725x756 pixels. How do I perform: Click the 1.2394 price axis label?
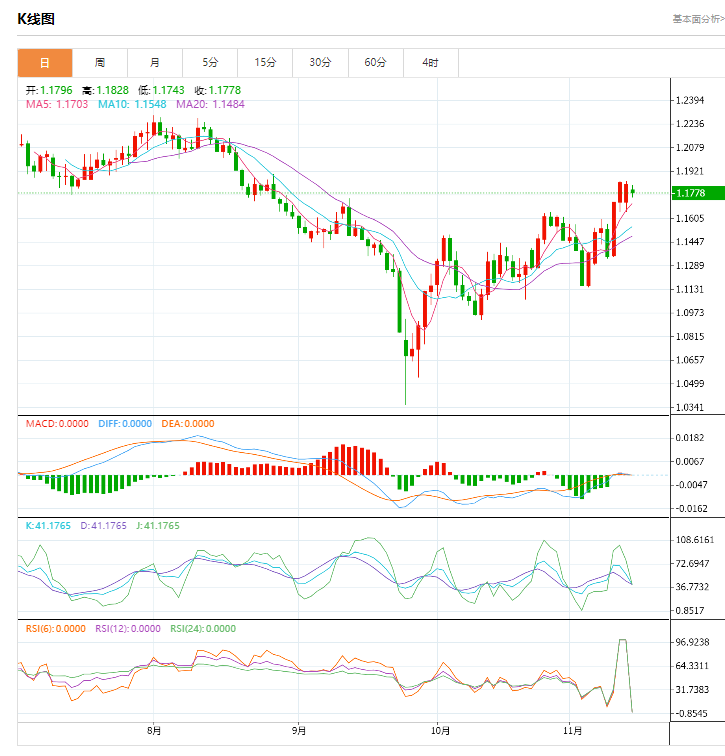[690, 100]
